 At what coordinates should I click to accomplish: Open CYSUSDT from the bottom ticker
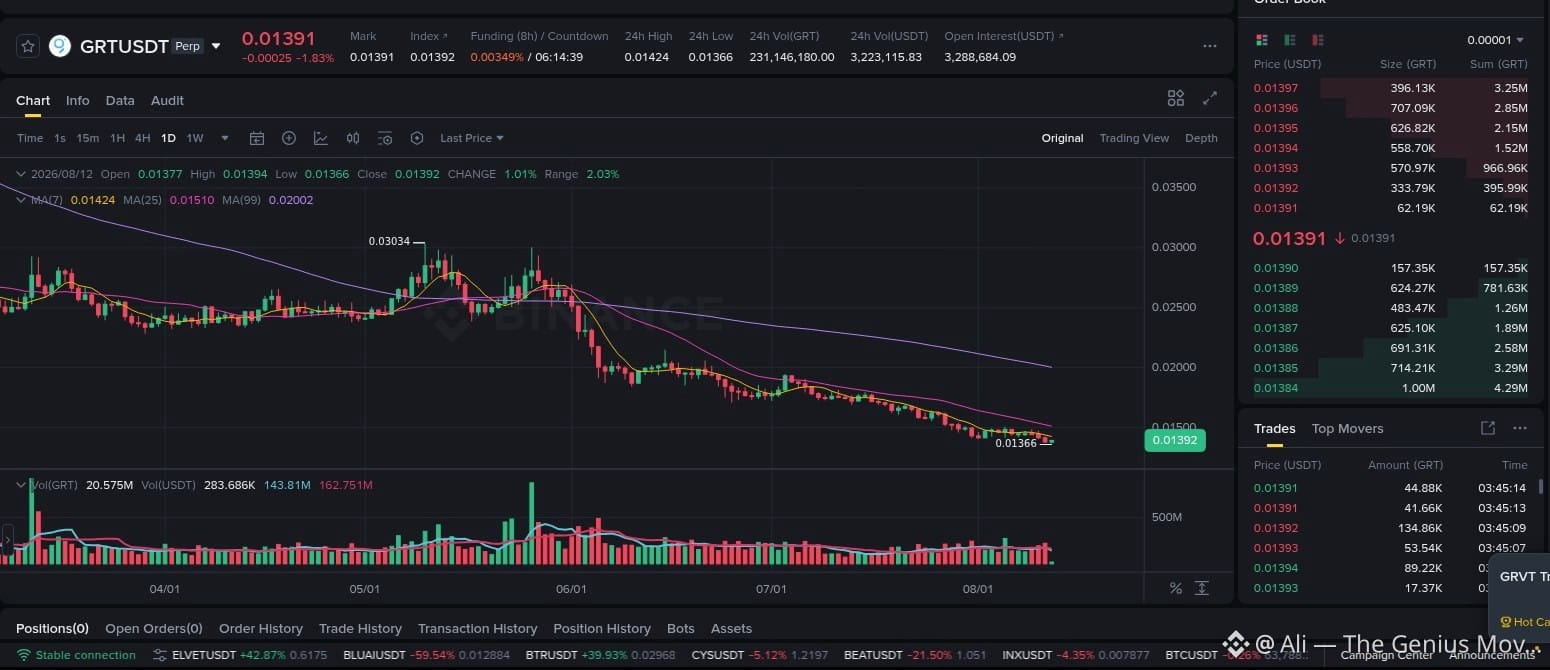(x=759, y=655)
